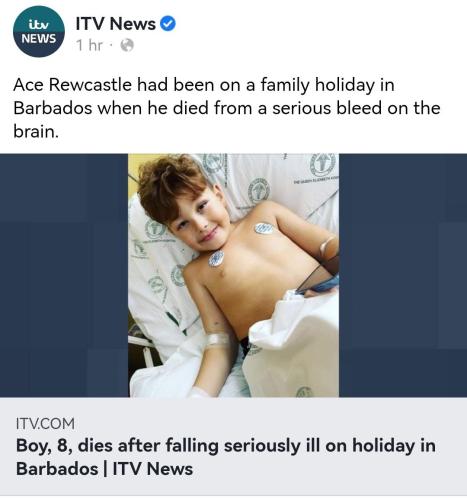The height and width of the screenshot is (500, 467).
Task: Click 'Barbados | ITV News' headline line
Action: coord(104,469)
